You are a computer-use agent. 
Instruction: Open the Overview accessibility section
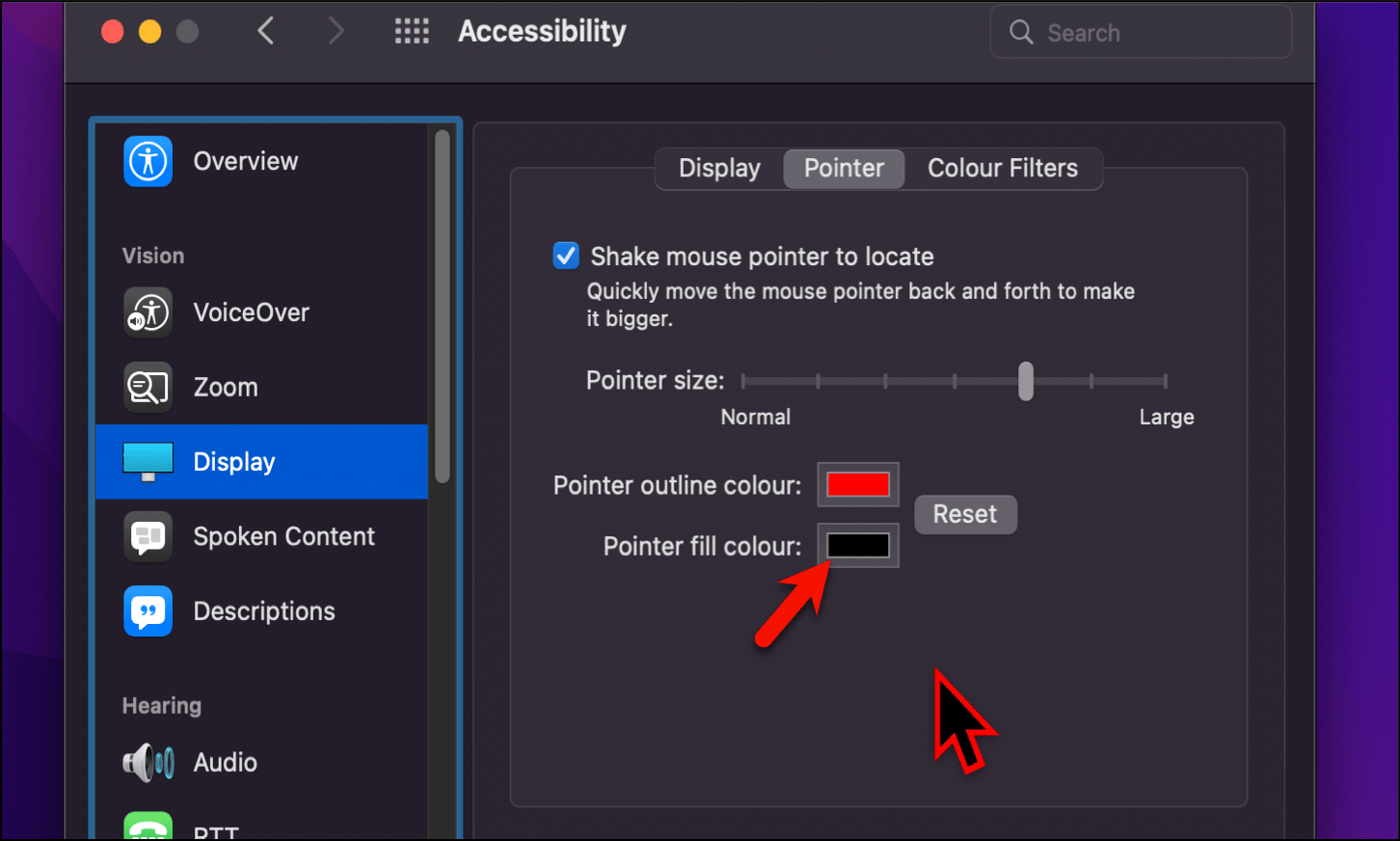coord(245,161)
